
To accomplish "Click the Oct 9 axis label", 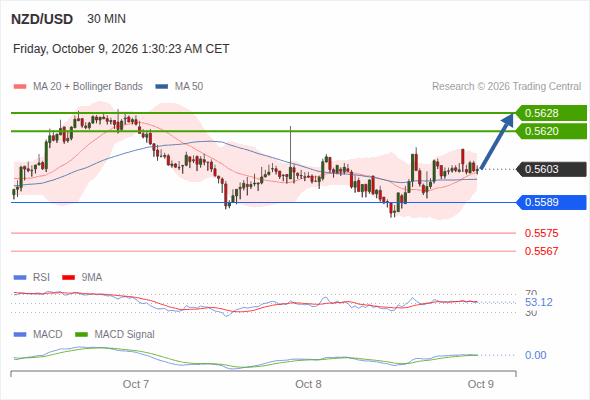I will coord(481,384).
